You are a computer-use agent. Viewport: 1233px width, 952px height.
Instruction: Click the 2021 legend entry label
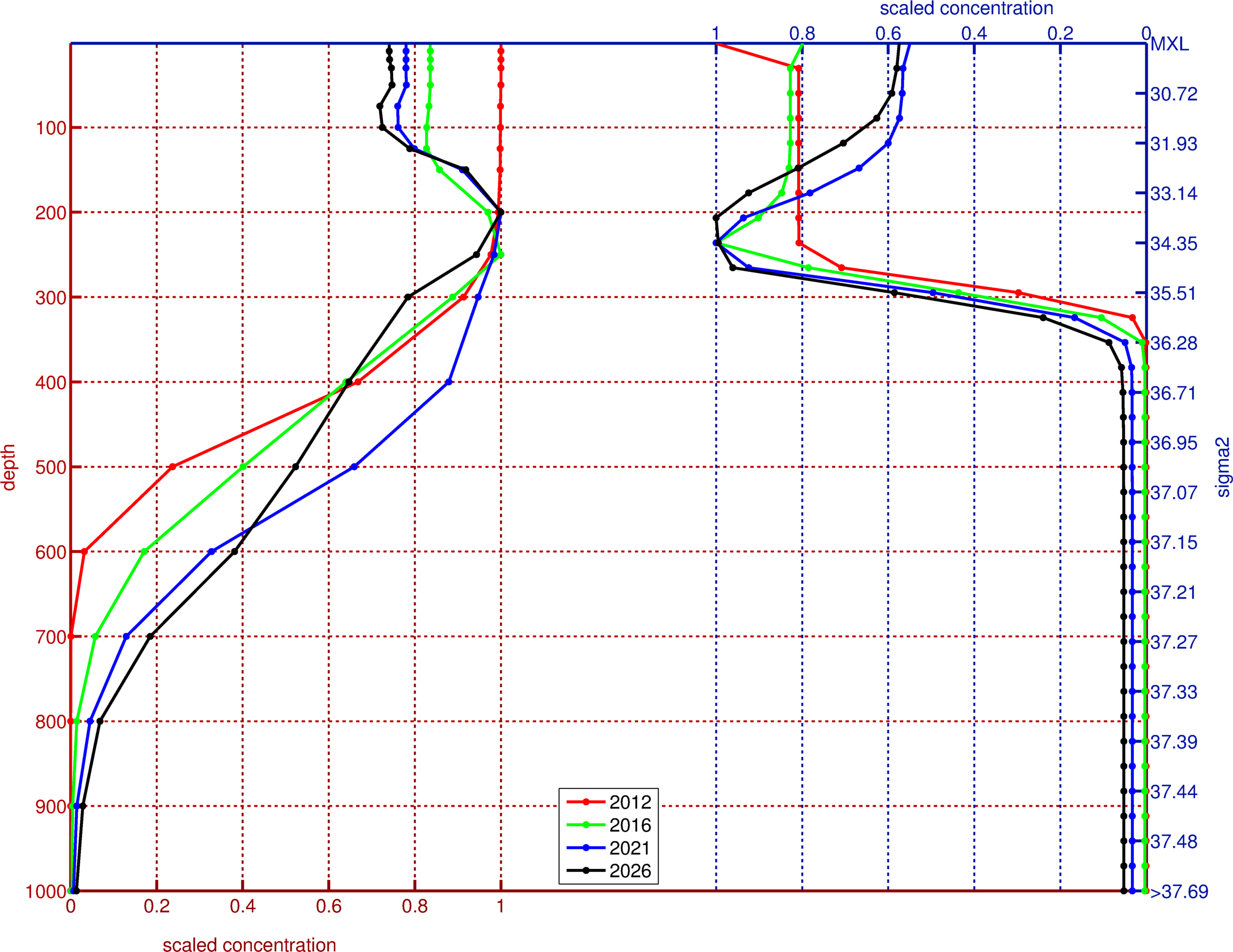630,848
